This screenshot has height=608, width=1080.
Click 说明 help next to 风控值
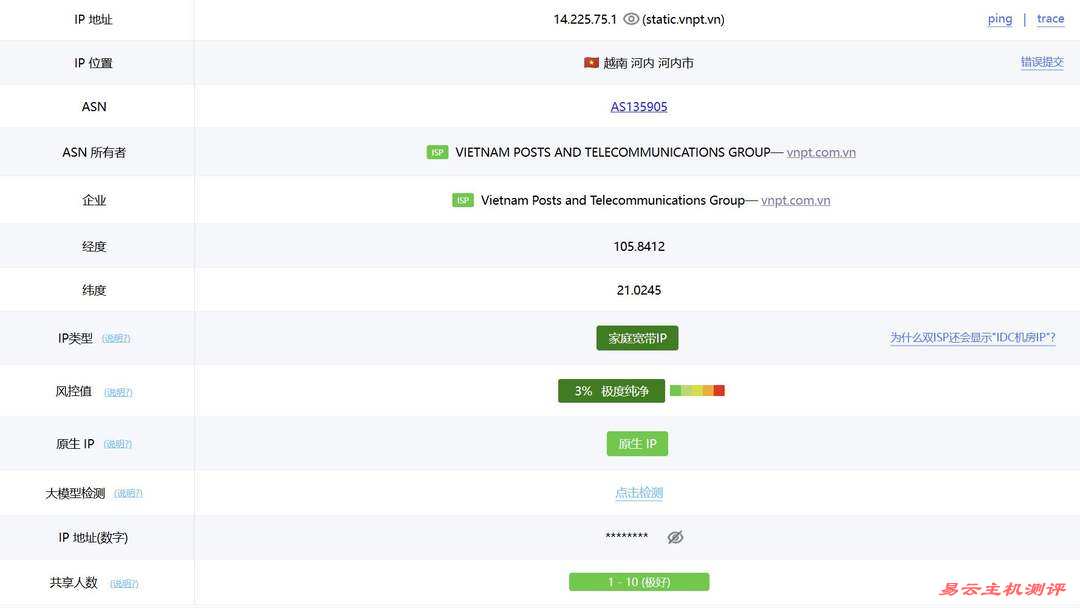coord(118,392)
